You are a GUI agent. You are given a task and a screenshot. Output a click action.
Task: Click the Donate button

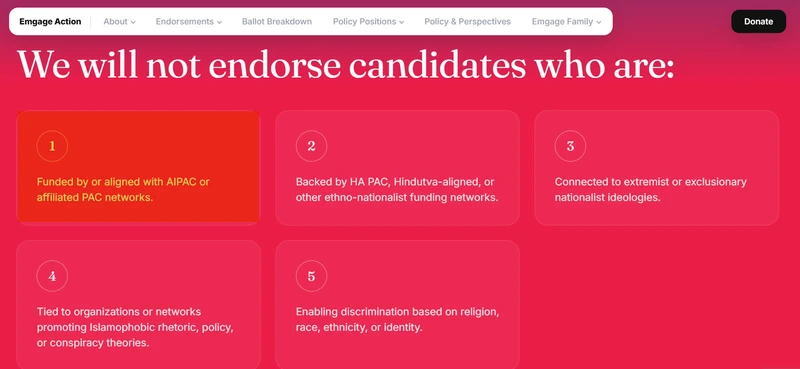pyautogui.click(x=758, y=21)
